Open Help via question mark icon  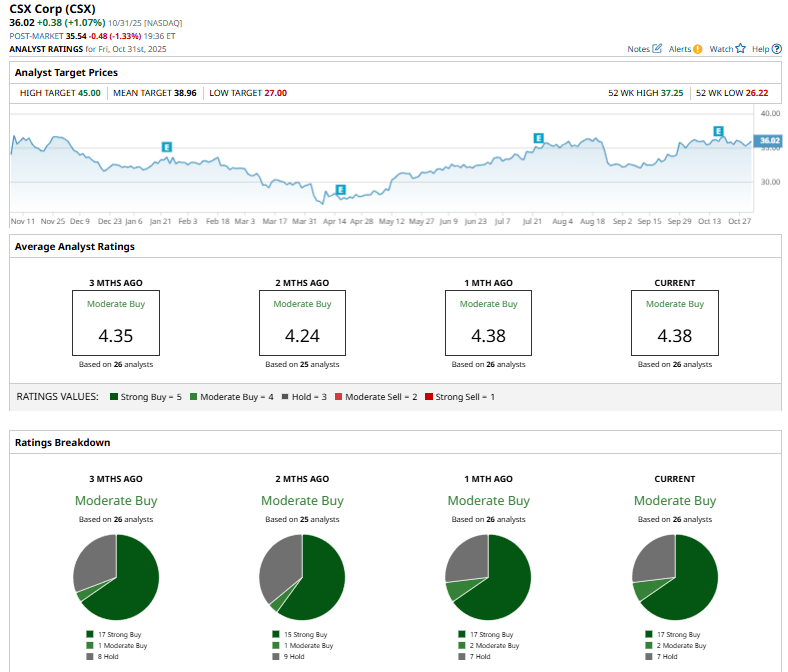coord(776,48)
